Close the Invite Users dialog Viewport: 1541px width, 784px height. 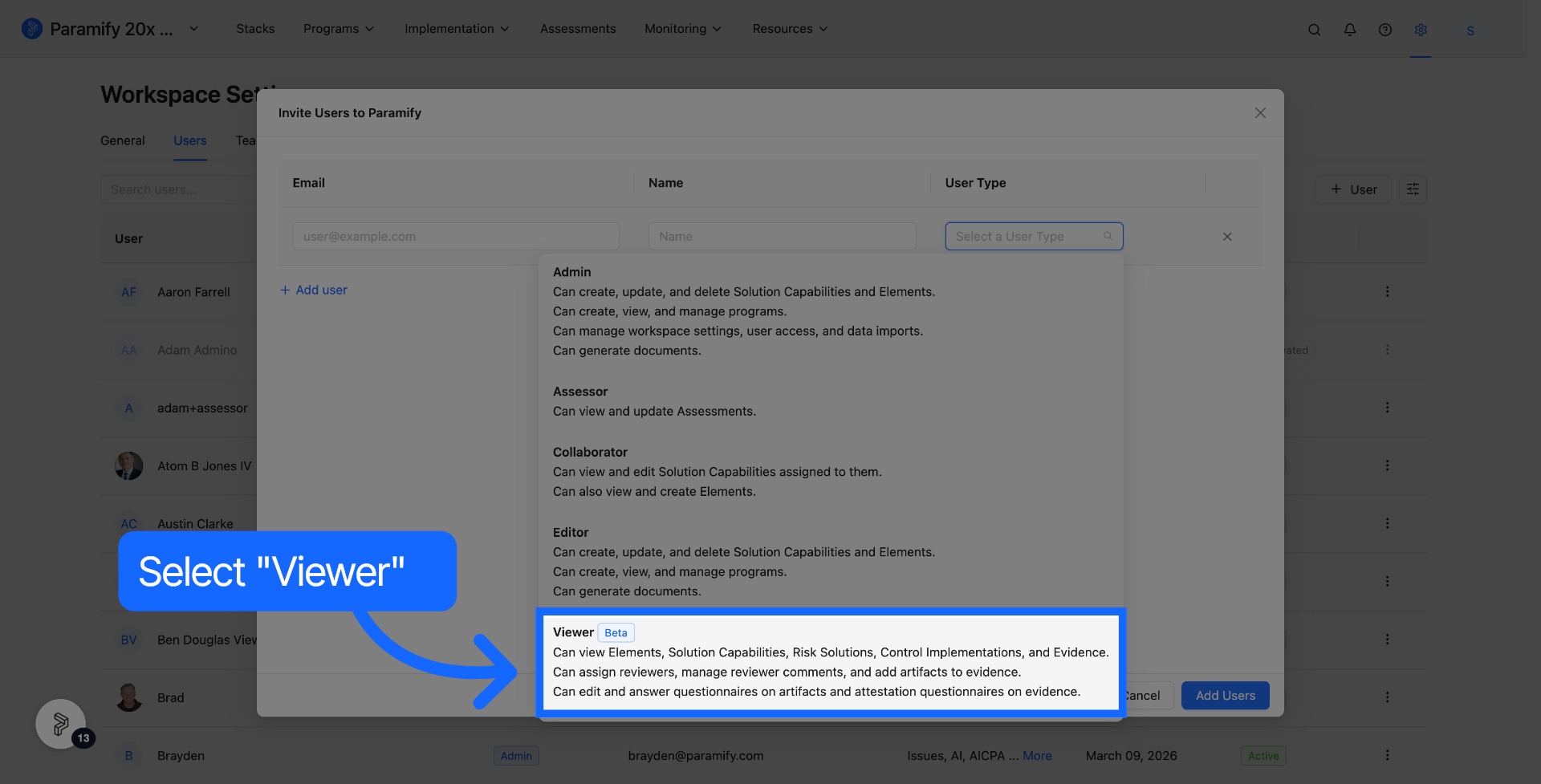(x=1260, y=113)
